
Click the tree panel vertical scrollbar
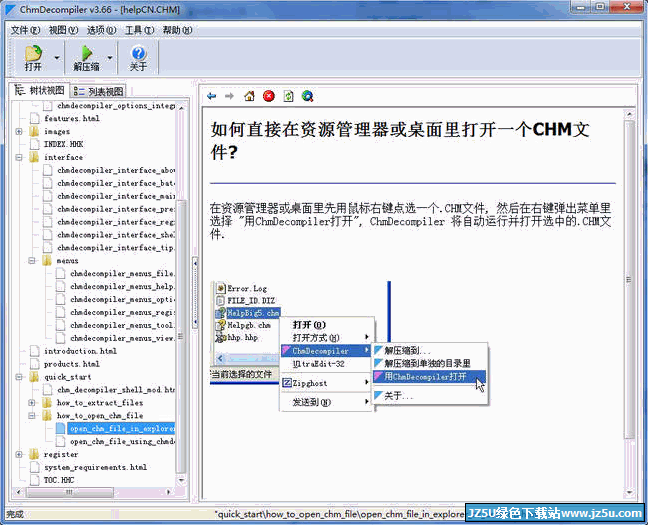click(181, 337)
